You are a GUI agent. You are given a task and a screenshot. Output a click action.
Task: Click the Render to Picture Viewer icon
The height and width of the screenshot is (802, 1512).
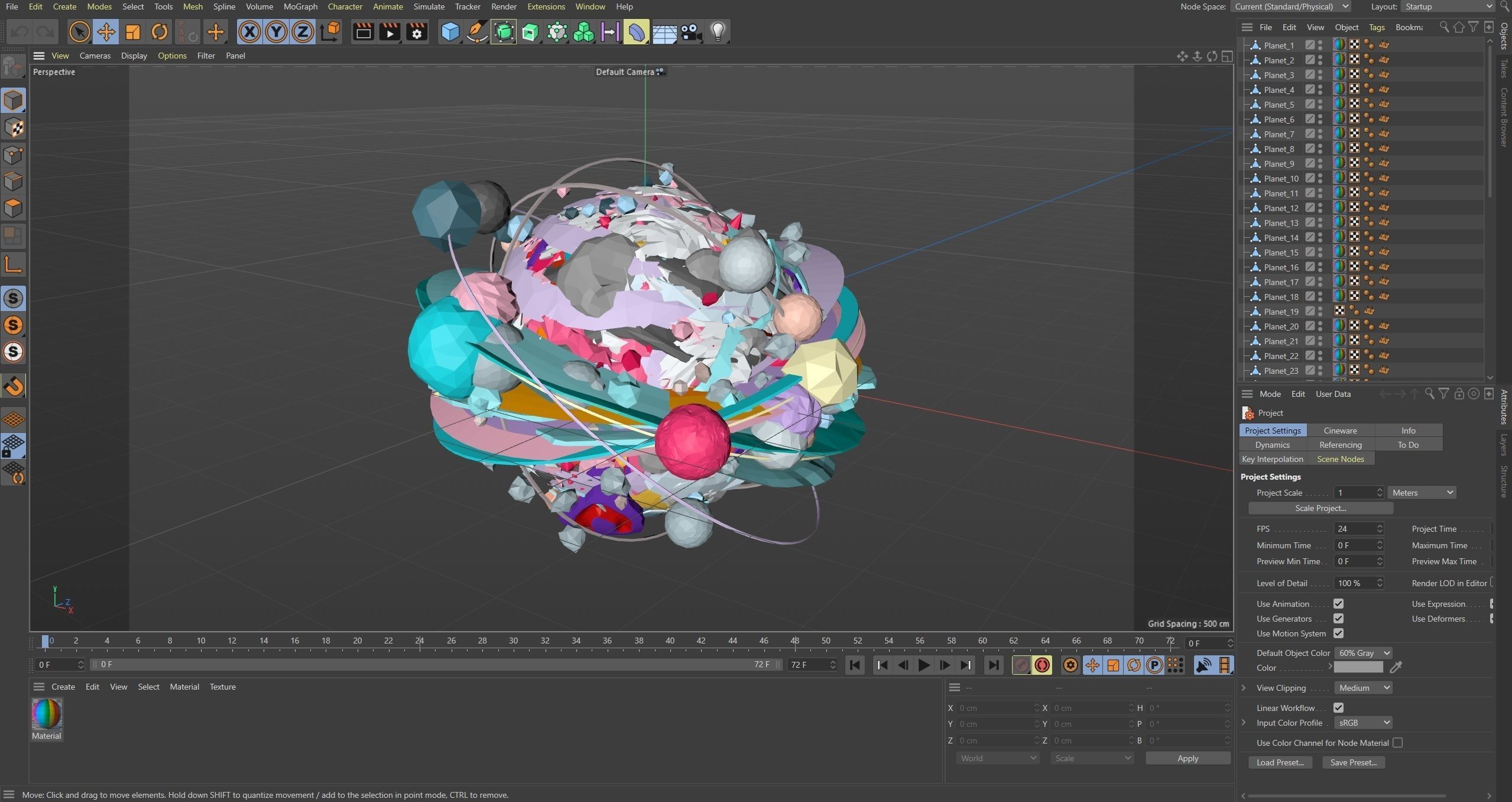(x=390, y=32)
